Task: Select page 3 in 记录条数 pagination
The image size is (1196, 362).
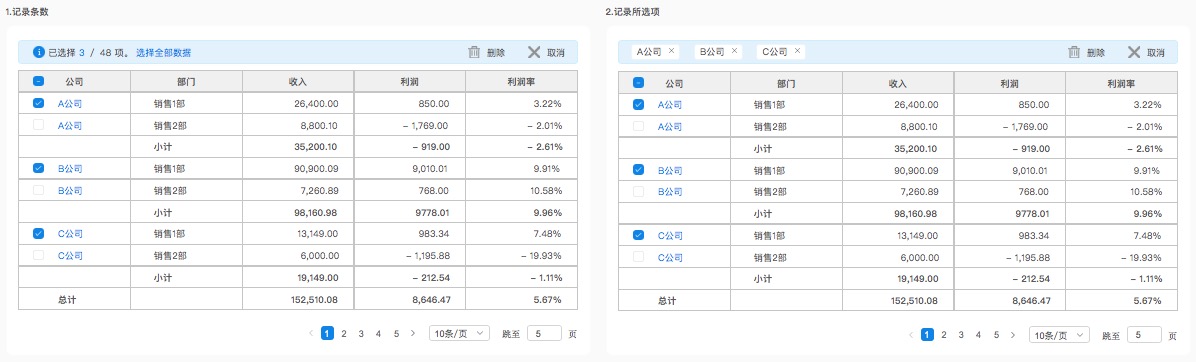Action: point(362,333)
